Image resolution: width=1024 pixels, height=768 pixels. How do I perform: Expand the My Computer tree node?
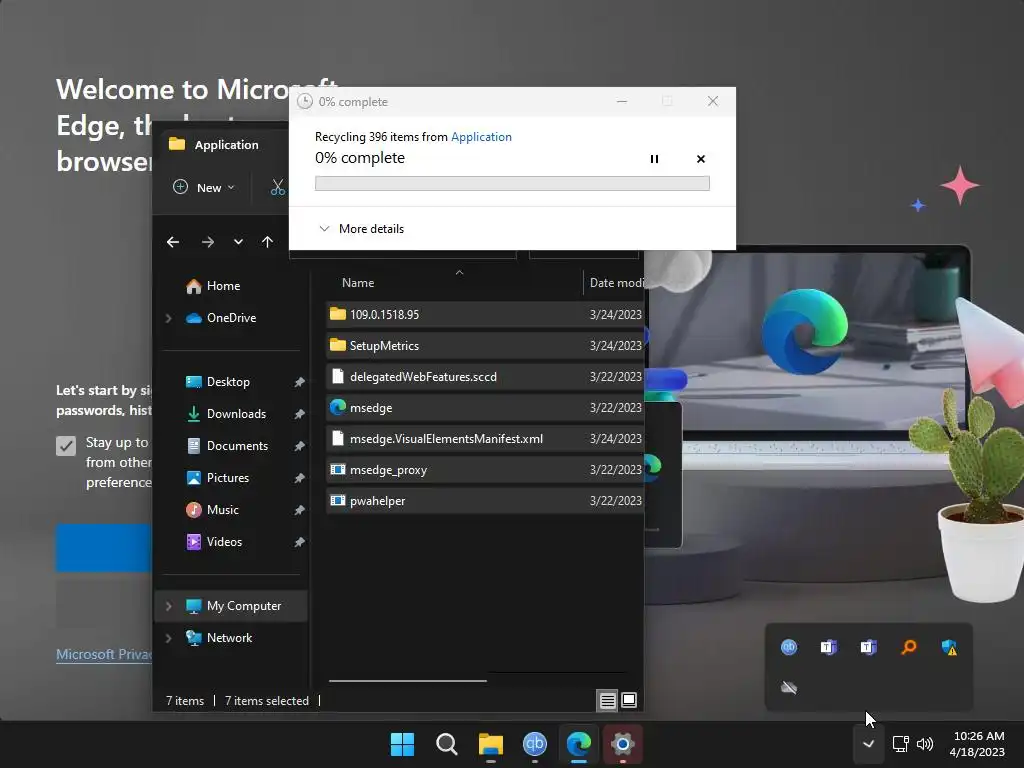click(x=168, y=606)
